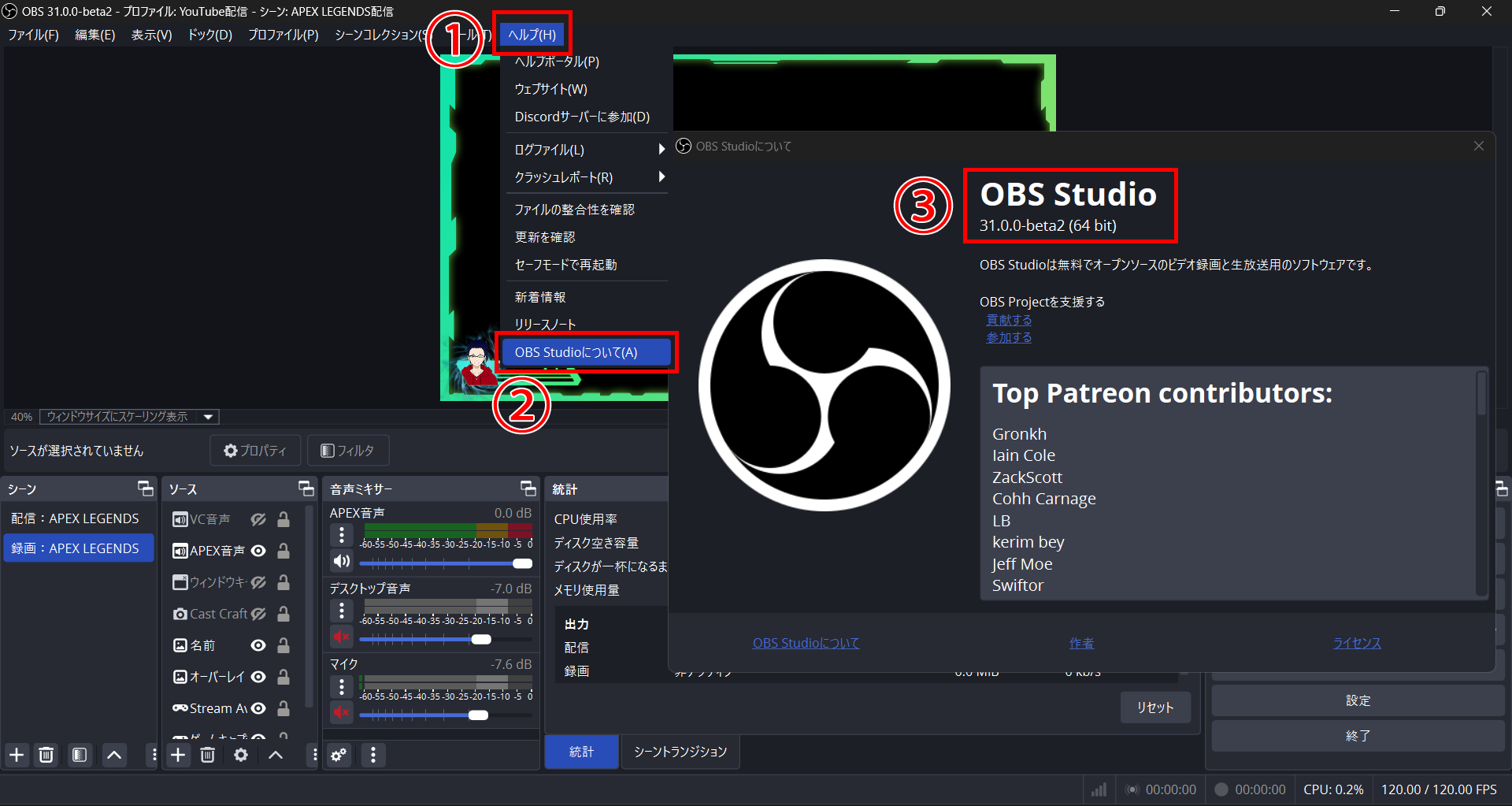Open the プロファイル menu
This screenshot has width=1512, height=806.
[283, 35]
